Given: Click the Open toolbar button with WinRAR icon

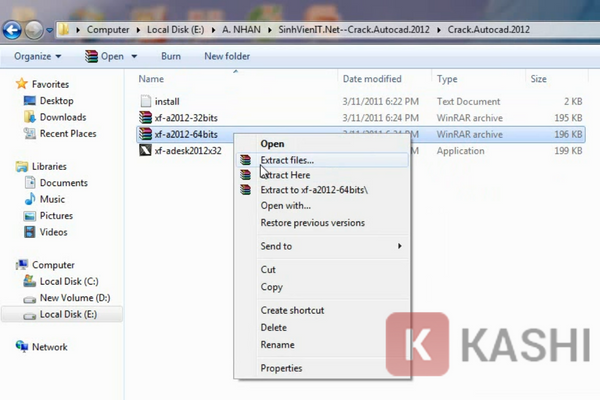Looking at the screenshot, I should [104, 56].
